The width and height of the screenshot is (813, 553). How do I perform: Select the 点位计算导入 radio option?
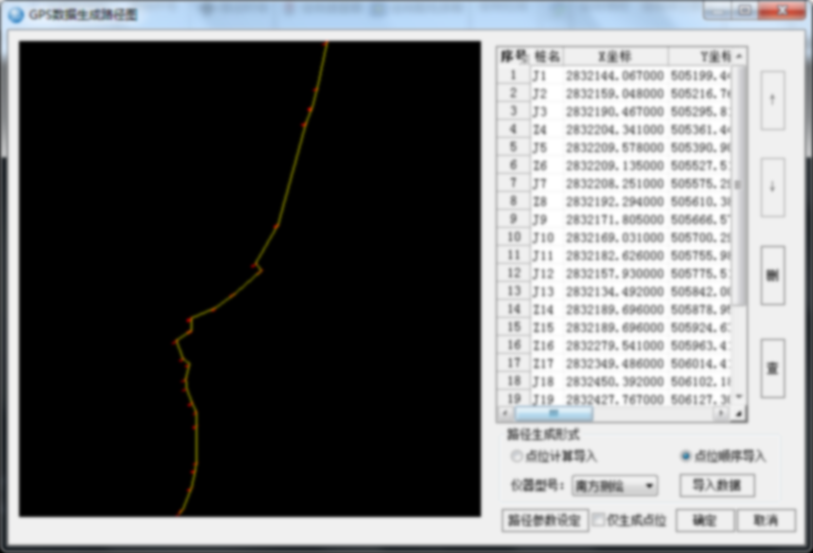point(517,456)
